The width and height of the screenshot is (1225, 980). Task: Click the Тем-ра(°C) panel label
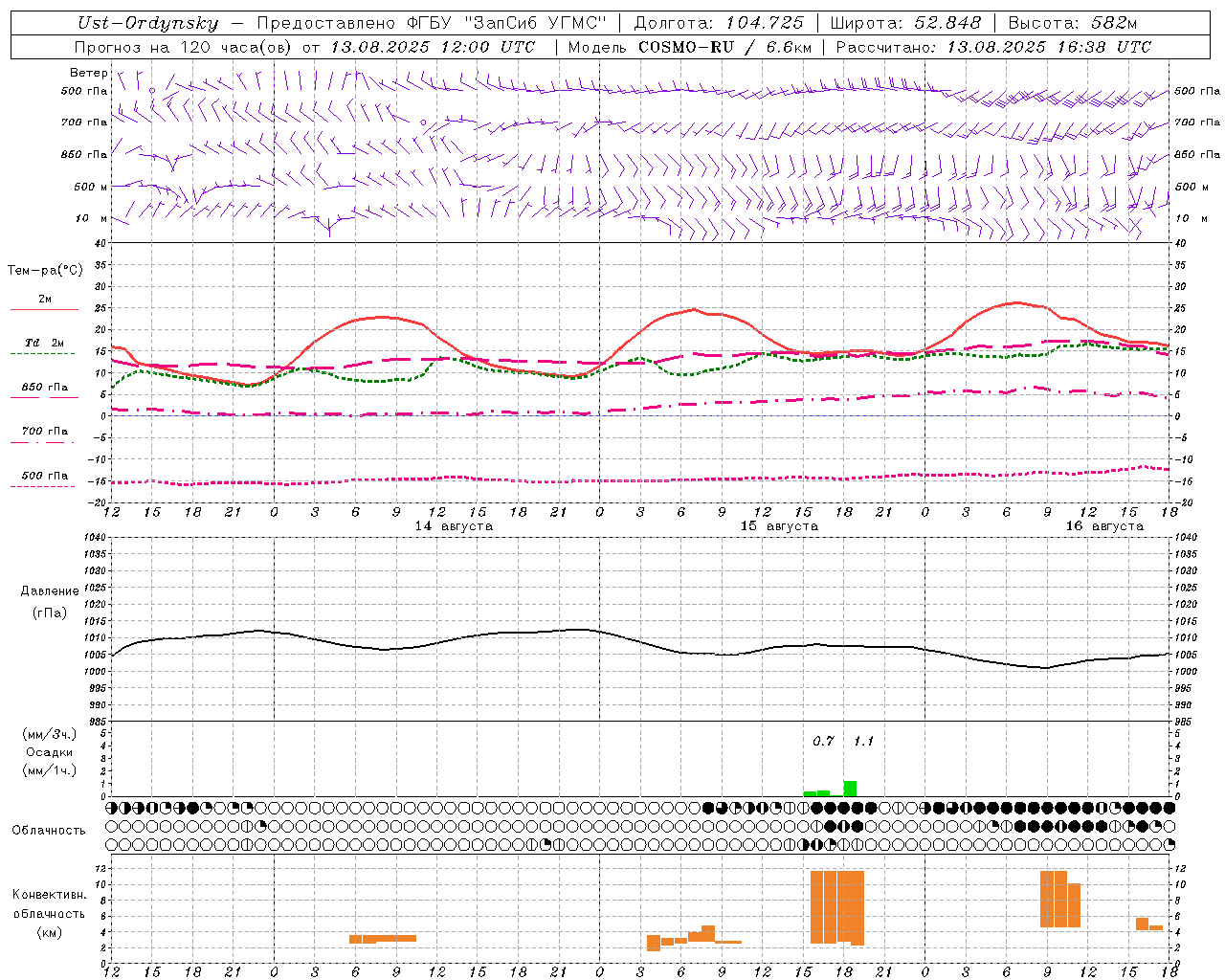[x=45, y=271]
